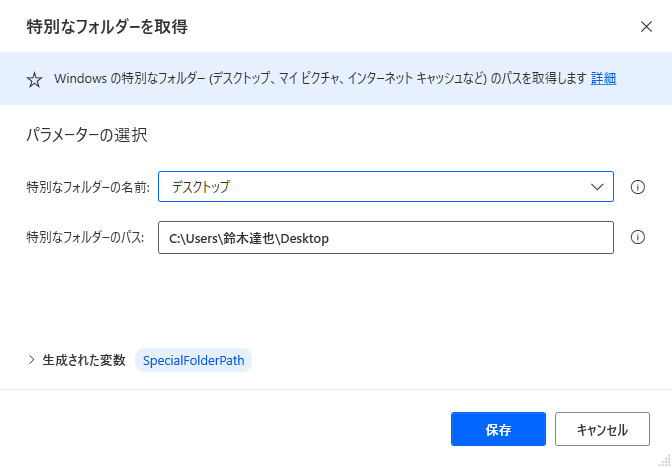Screen dimensions: 672x468
Task: Click the 特別なフォルダーを取得 dialog title
Action: point(107,27)
